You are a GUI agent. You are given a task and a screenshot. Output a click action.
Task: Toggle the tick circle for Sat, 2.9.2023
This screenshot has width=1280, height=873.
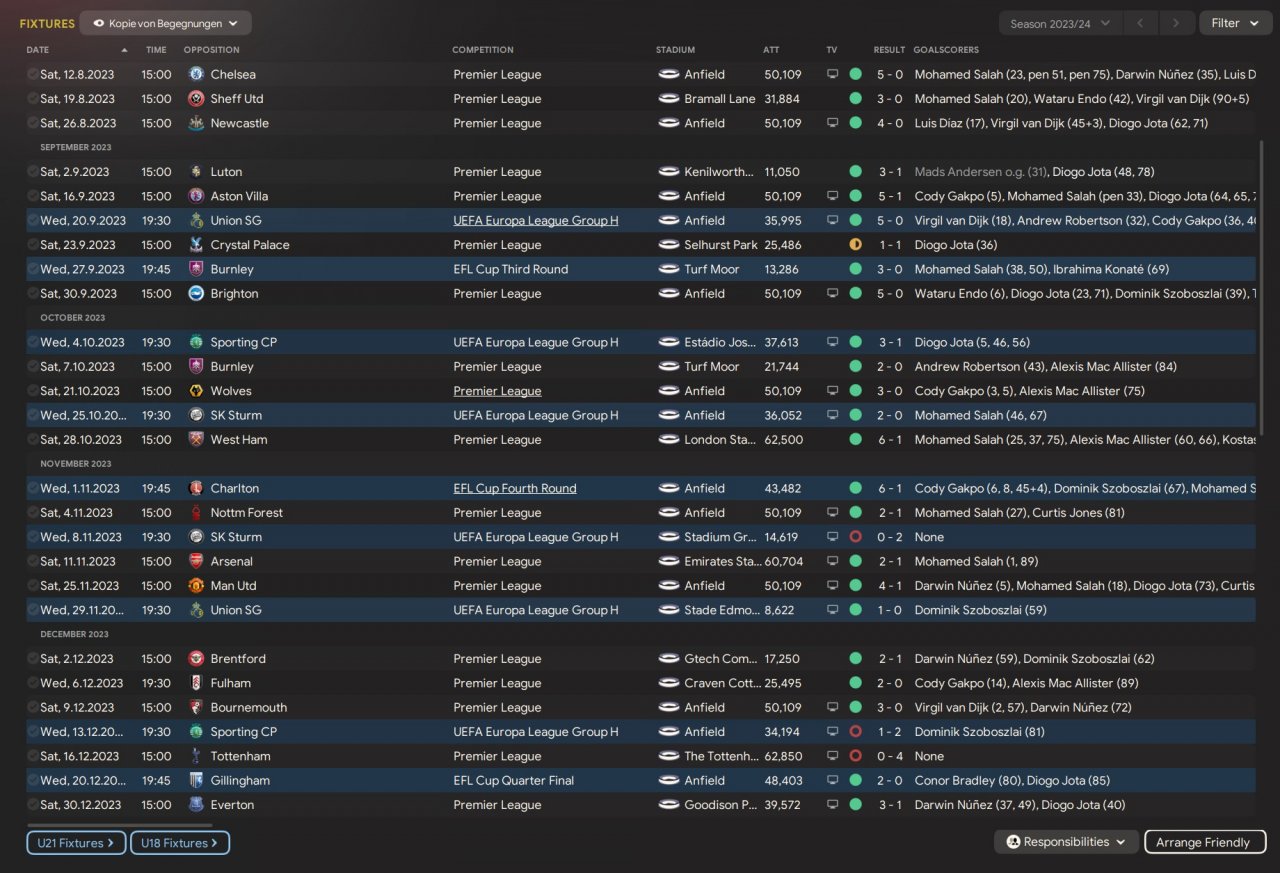(33, 172)
